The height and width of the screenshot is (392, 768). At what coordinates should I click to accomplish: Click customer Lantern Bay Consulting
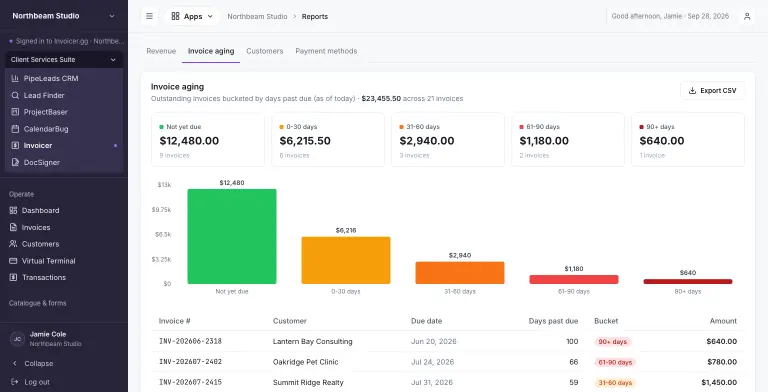tap(312, 342)
